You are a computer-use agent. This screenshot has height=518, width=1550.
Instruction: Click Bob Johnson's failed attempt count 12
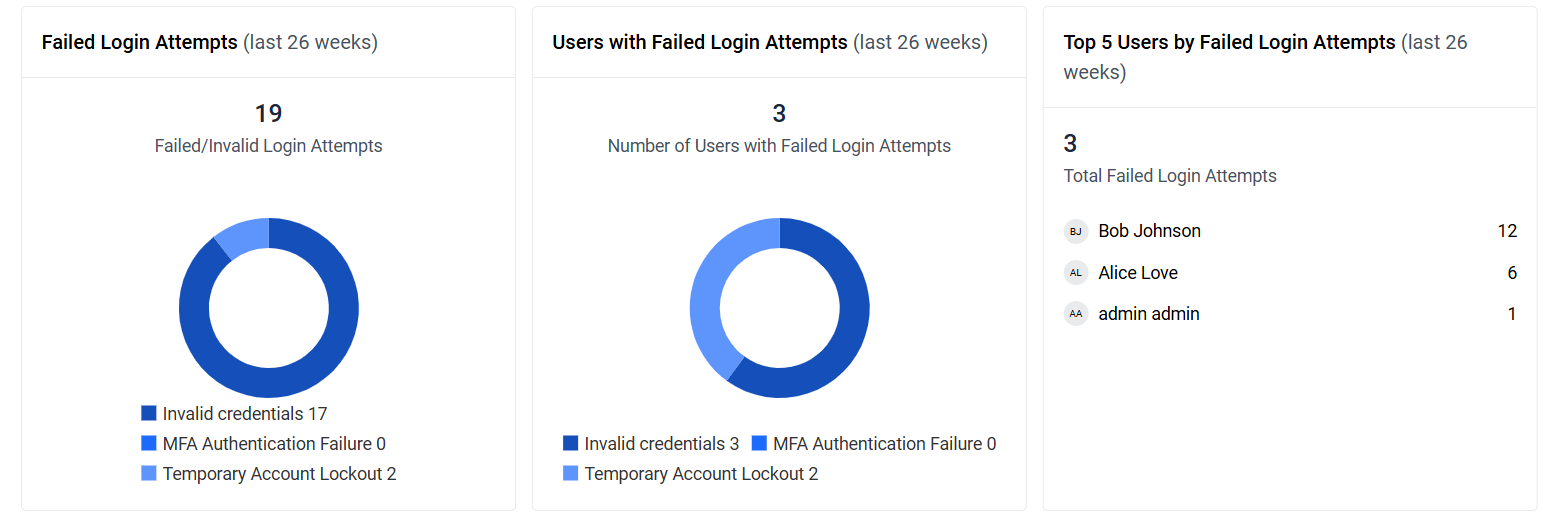[x=1506, y=231]
